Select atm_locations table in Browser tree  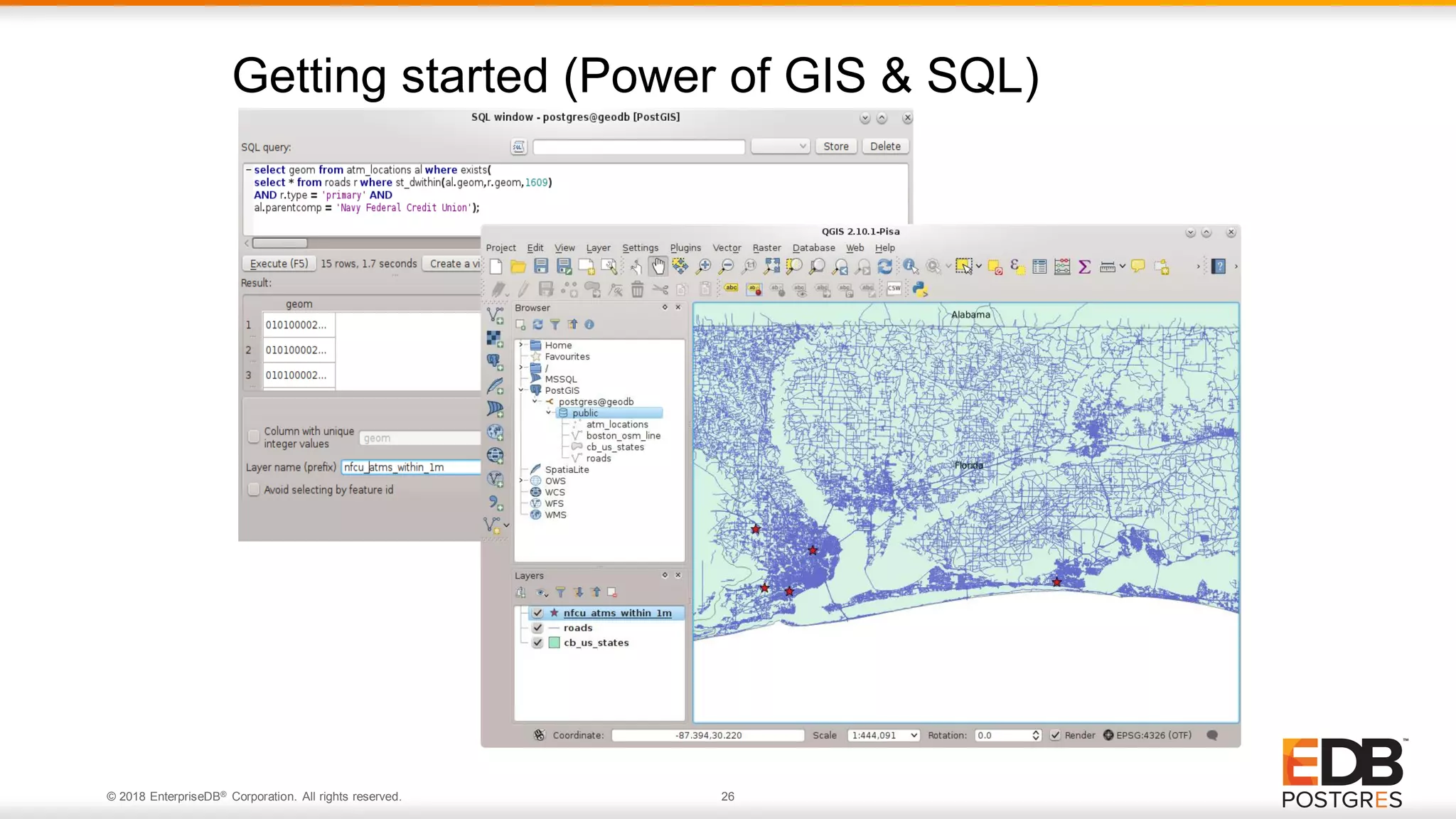point(616,424)
